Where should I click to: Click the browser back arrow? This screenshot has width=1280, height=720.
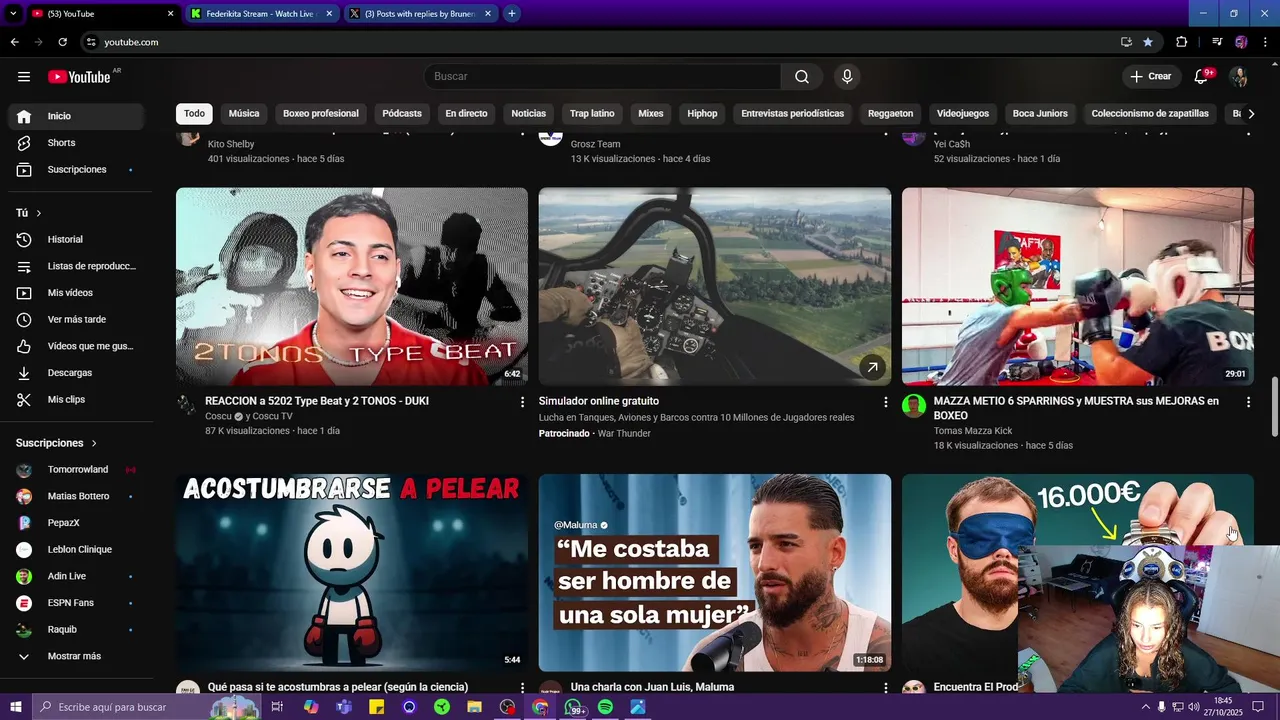click(14, 42)
